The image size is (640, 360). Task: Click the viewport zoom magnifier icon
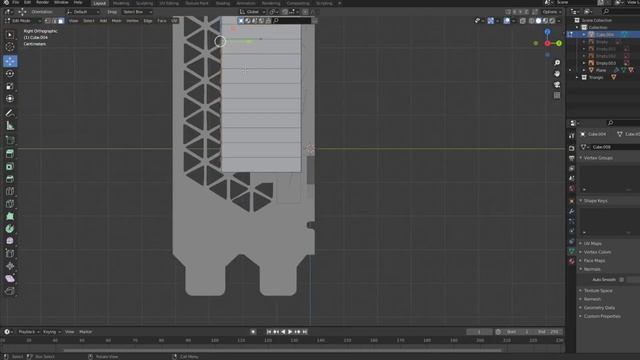click(557, 63)
